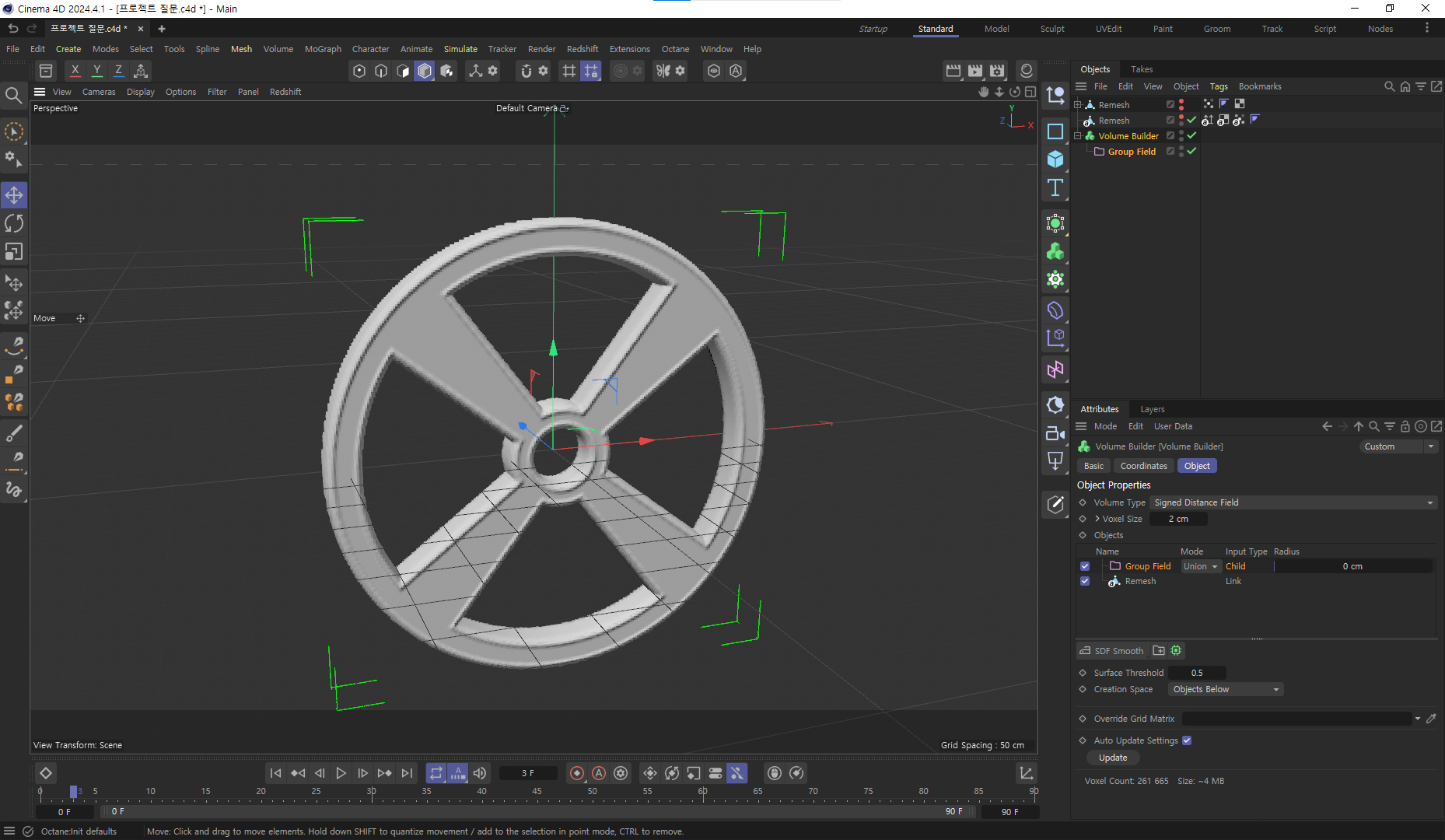Click the SDF Smooth filter button
The height and width of the screenshot is (840, 1445).
pos(1111,651)
